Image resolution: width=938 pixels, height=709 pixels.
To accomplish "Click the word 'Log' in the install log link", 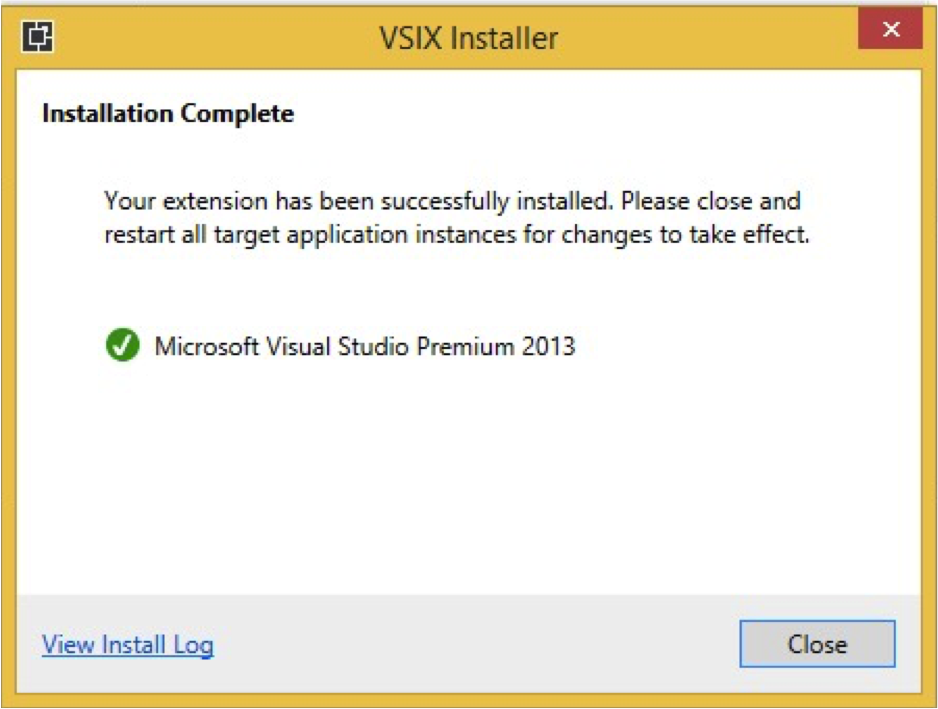I will (x=193, y=646).
